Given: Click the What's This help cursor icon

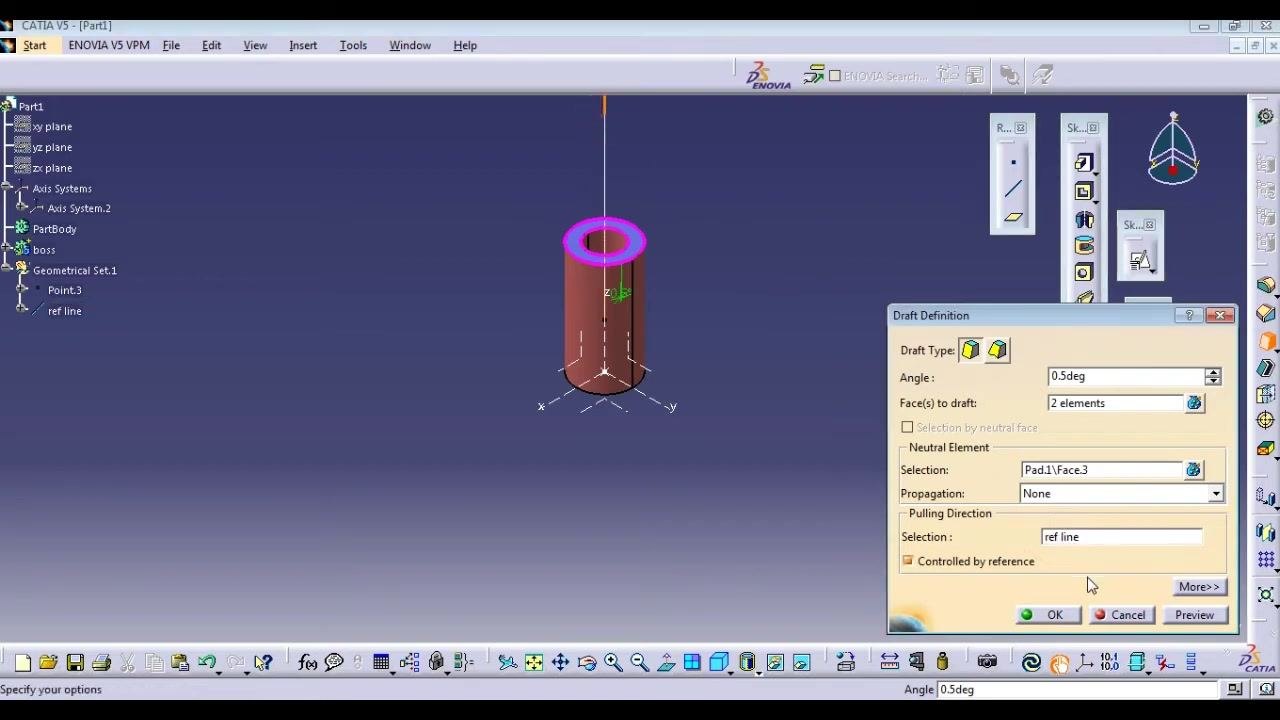Looking at the screenshot, I should [263, 662].
